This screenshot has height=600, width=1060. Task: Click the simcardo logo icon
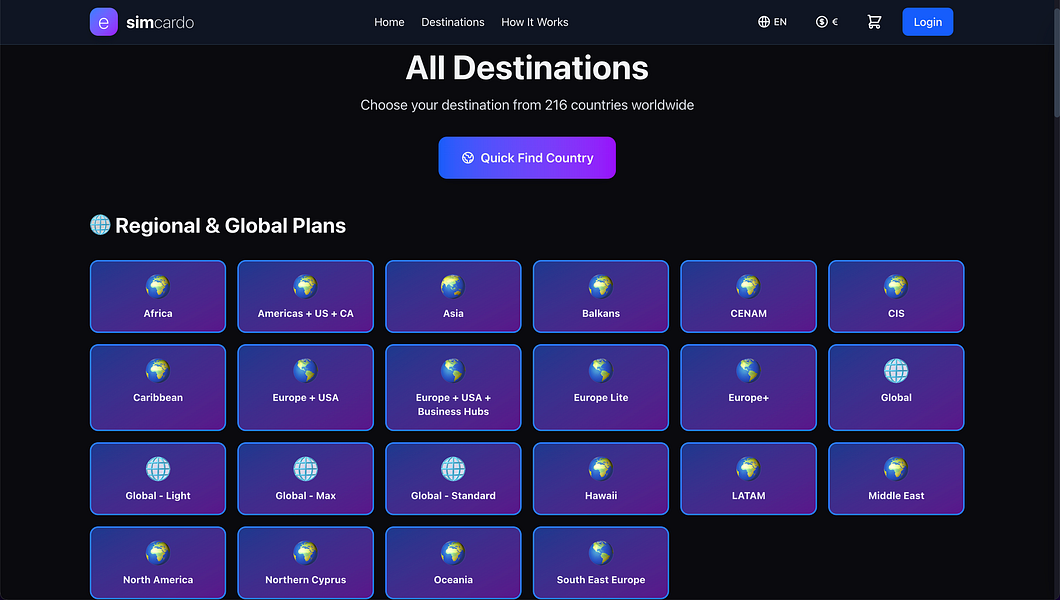(104, 22)
